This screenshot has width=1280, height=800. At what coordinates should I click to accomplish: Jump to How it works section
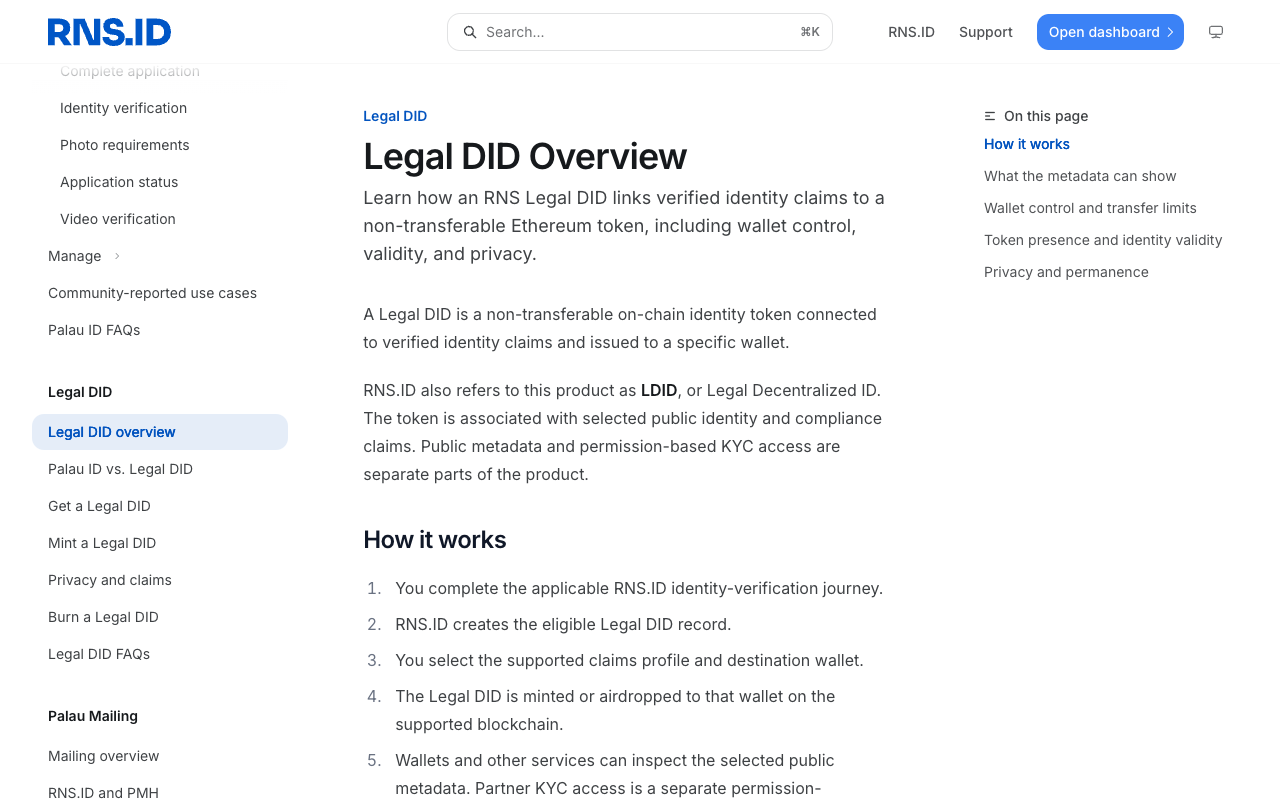click(x=1027, y=144)
